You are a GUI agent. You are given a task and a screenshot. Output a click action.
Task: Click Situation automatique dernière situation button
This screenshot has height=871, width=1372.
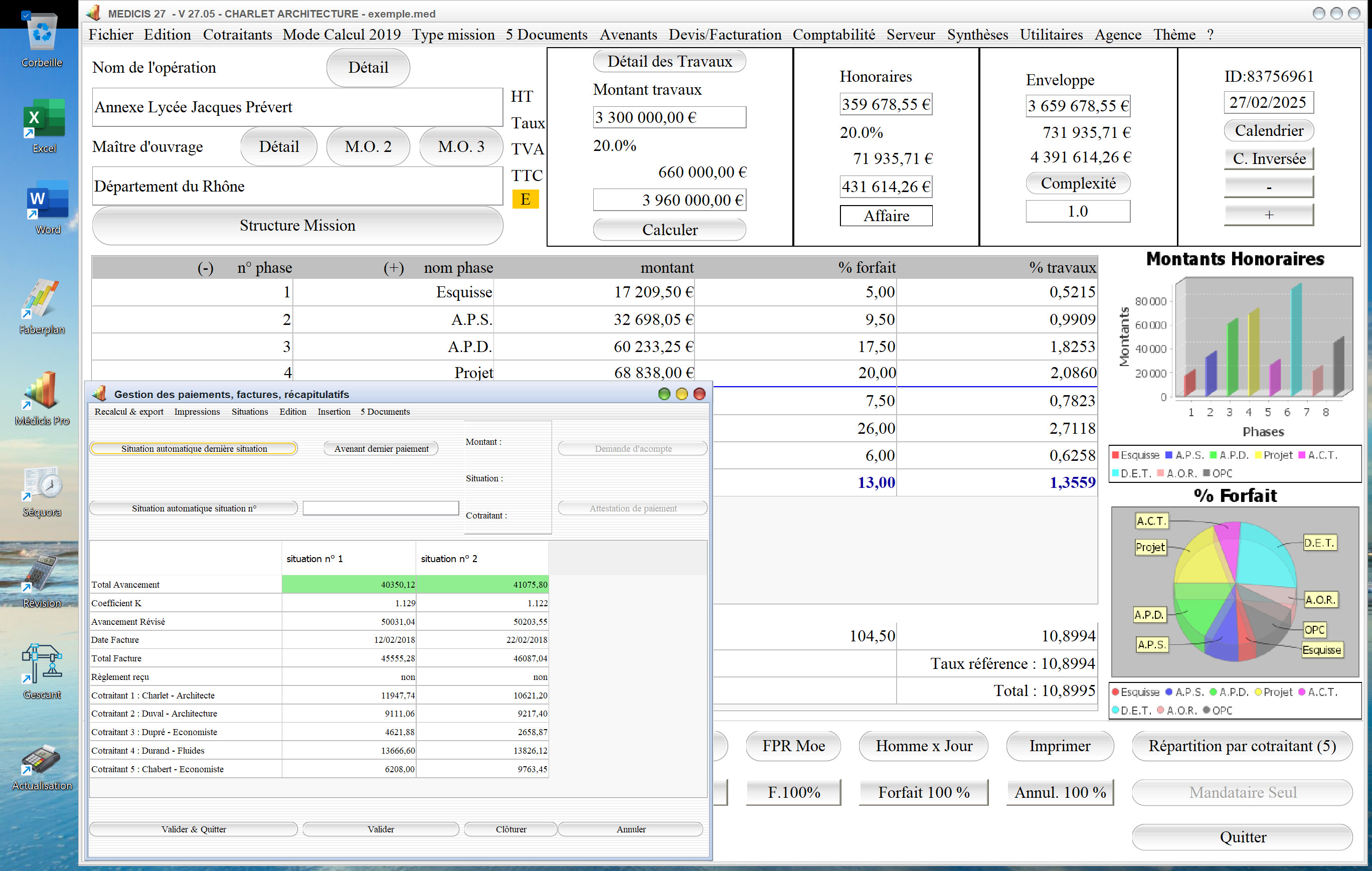coord(194,448)
